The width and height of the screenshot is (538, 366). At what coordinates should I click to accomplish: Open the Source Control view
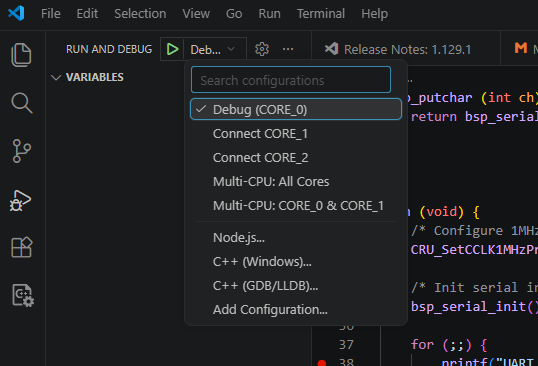22,151
